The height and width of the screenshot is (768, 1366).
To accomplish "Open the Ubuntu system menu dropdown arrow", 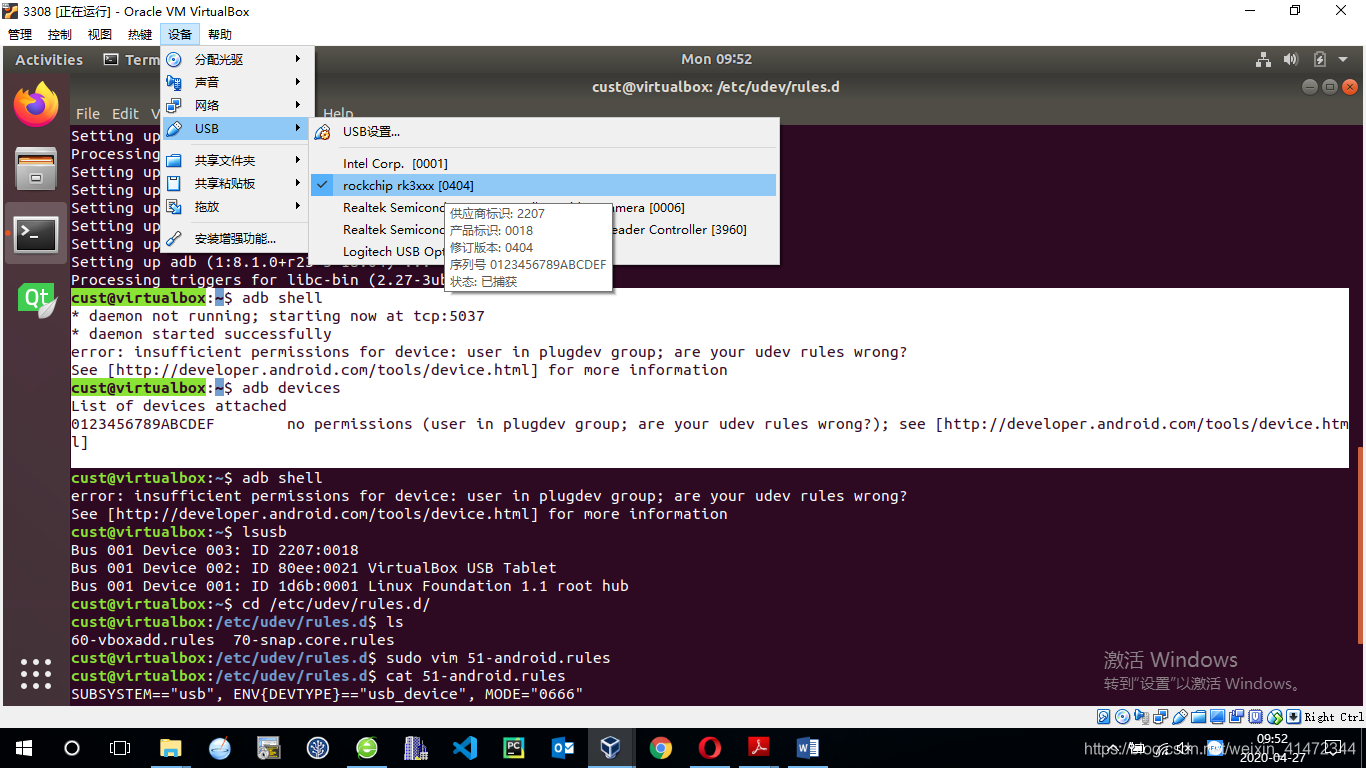I will [1342, 59].
